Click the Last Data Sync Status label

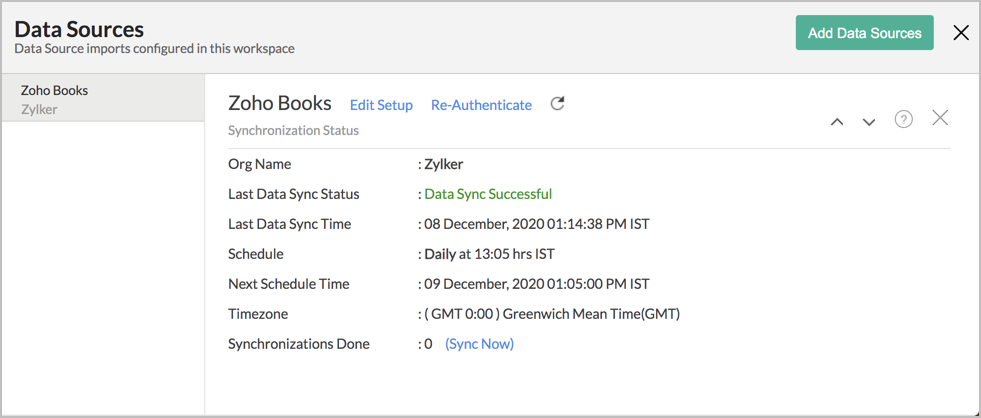click(293, 194)
